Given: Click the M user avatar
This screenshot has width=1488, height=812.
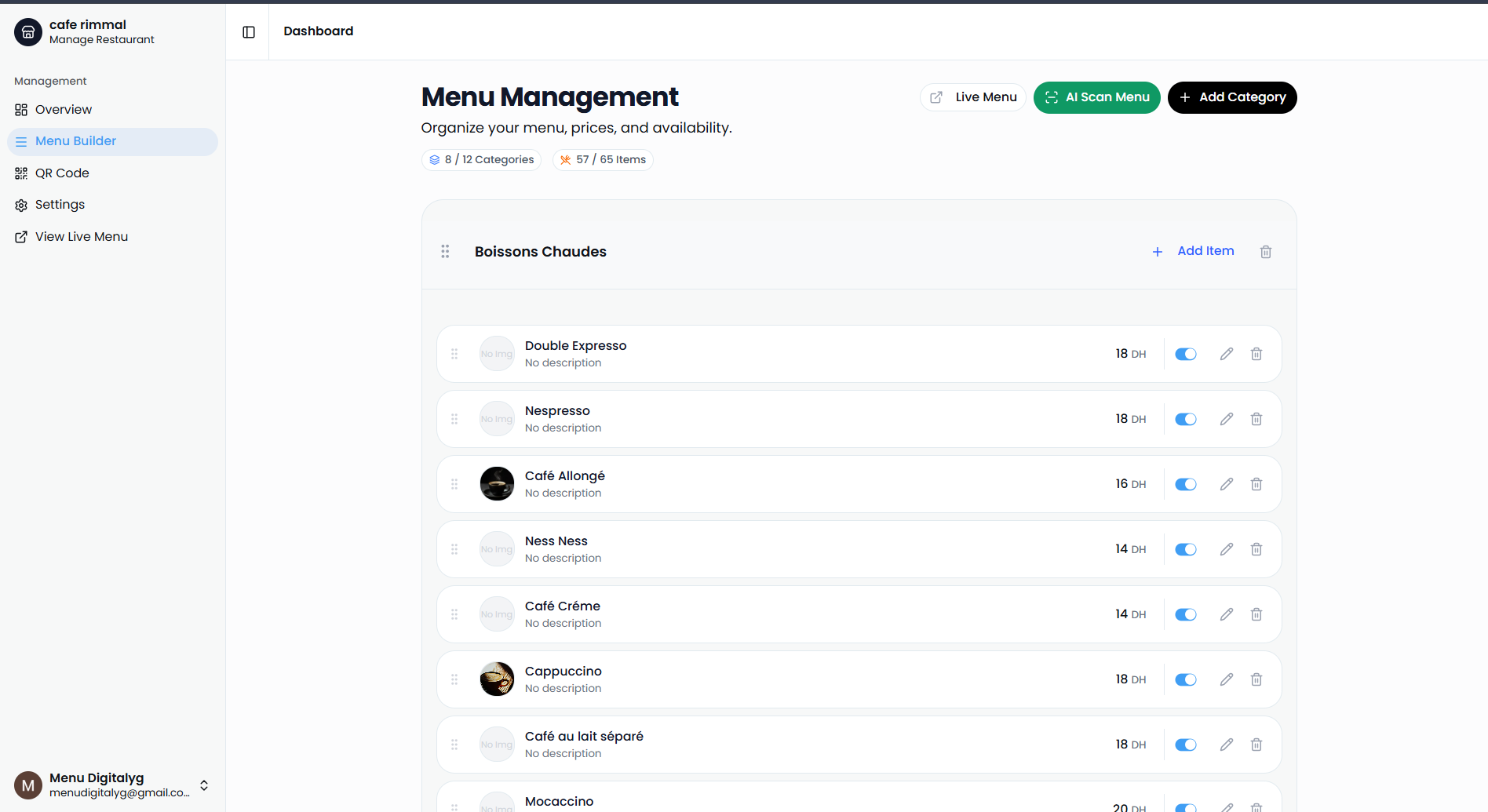Looking at the screenshot, I should tap(28, 785).
